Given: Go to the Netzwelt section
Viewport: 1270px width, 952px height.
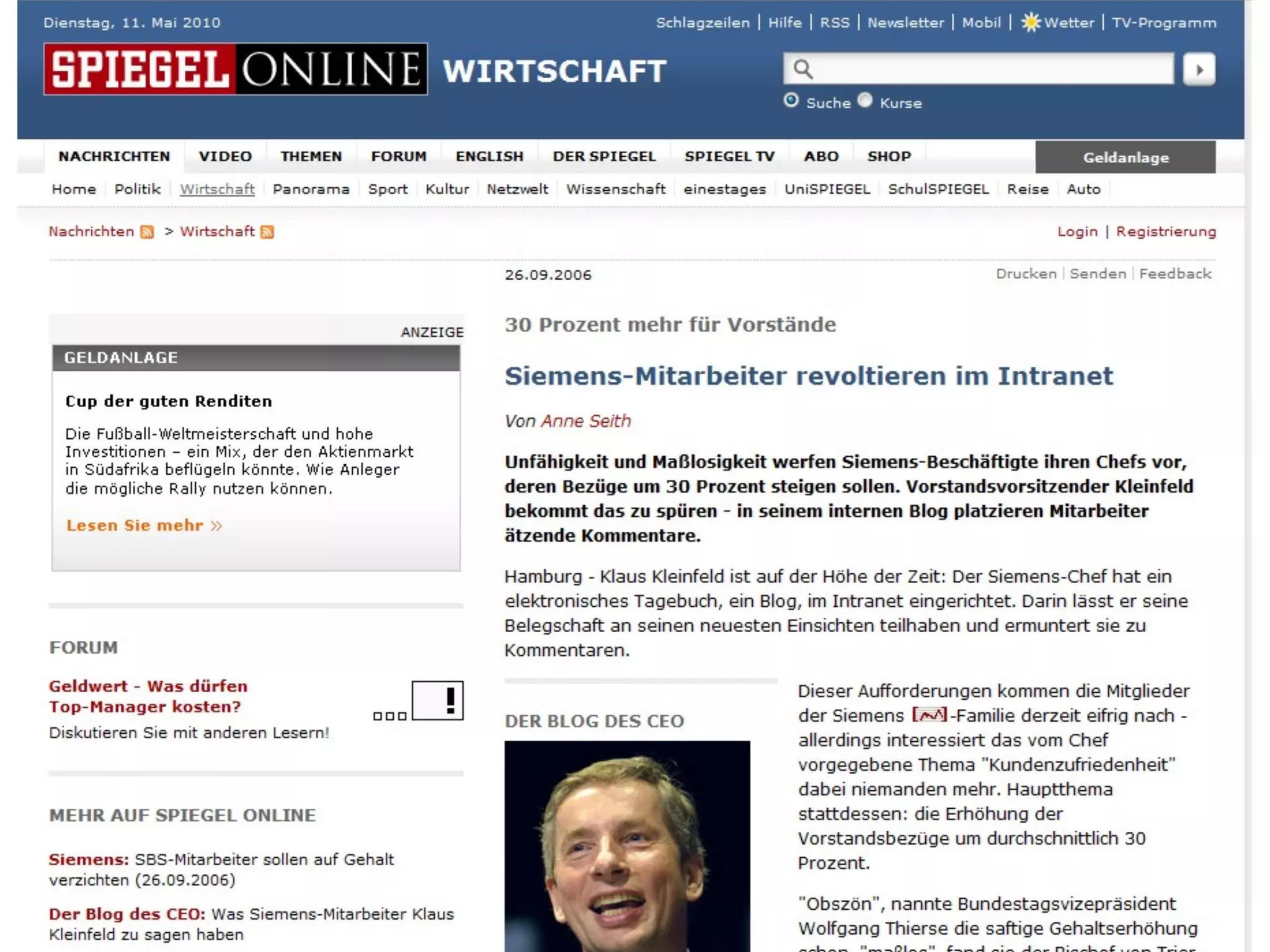Looking at the screenshot, I should pos(517,189).
